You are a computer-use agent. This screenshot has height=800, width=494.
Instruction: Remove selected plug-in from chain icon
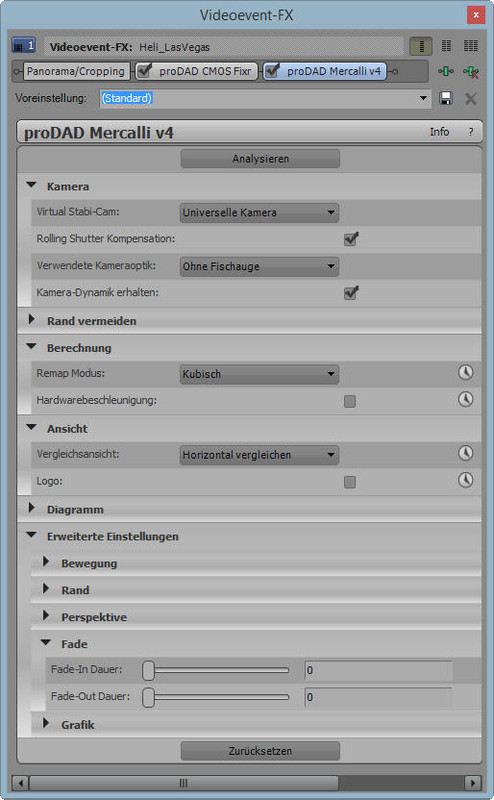[x=471, y=71]
